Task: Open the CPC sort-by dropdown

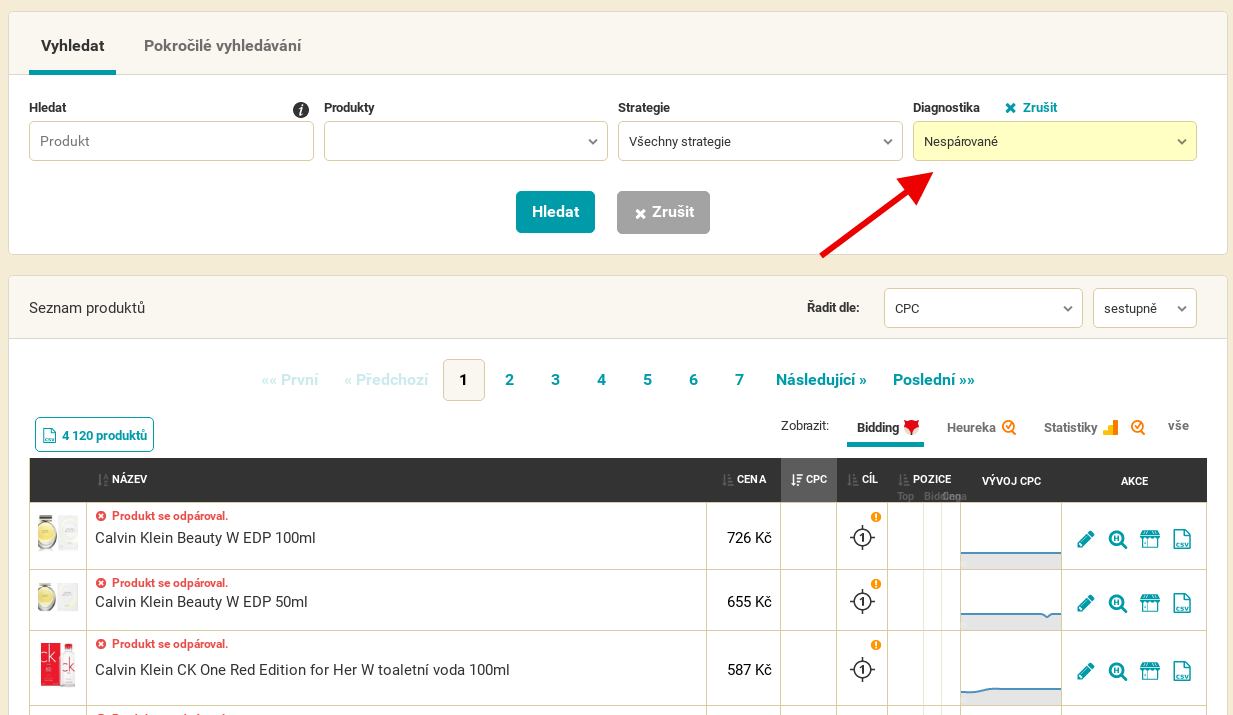Action: click(x=983, y=308)
